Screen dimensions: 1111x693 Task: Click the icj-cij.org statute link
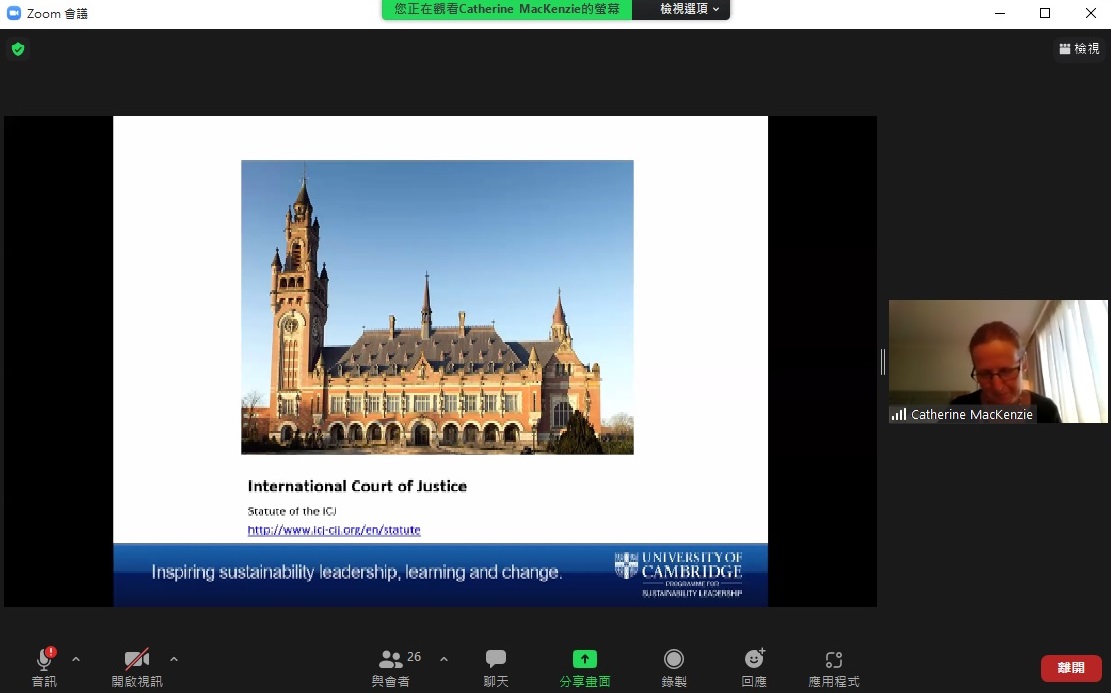coord(334,530)
